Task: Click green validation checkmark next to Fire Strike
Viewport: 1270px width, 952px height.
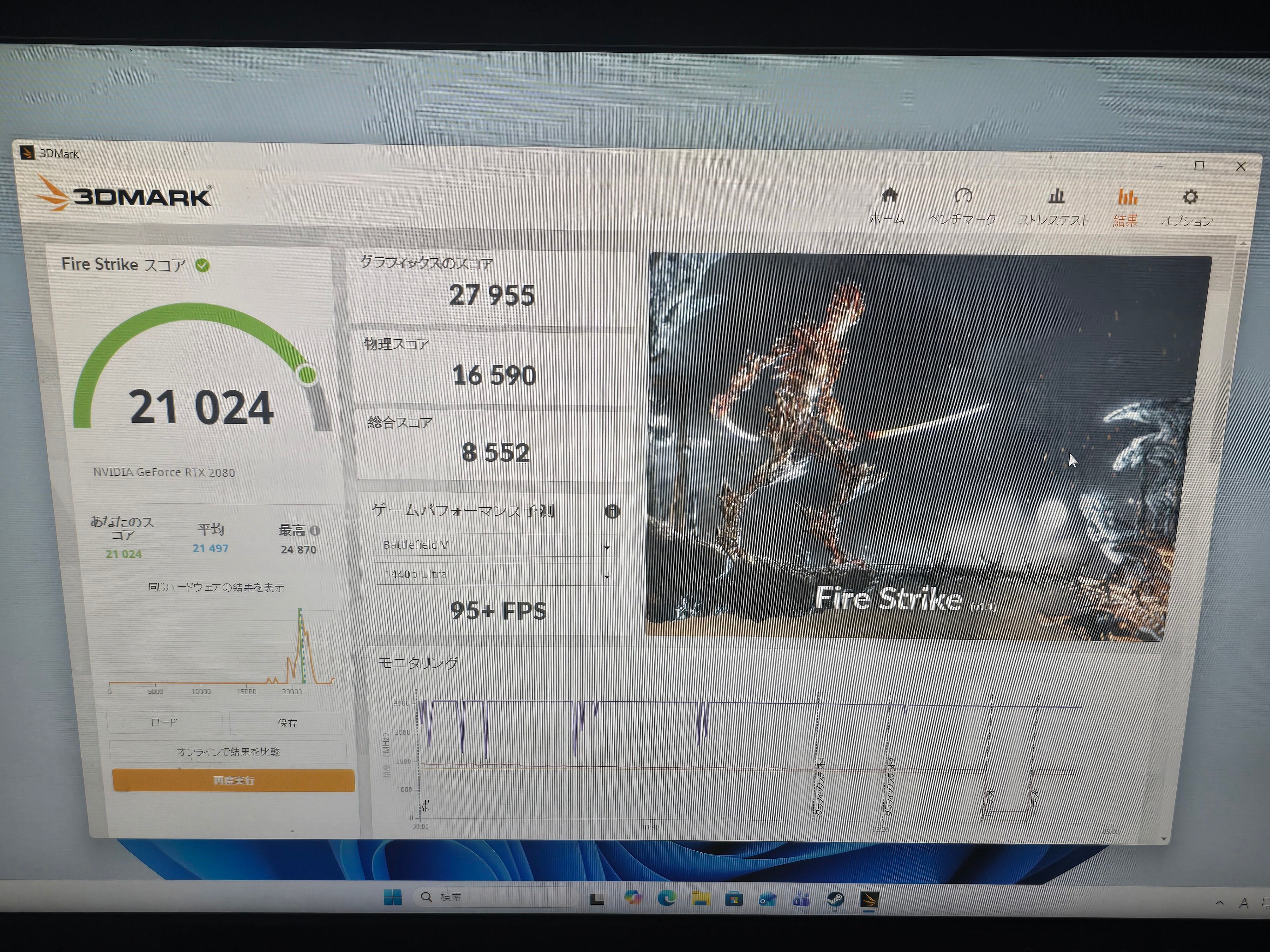Action: [202, 265]
